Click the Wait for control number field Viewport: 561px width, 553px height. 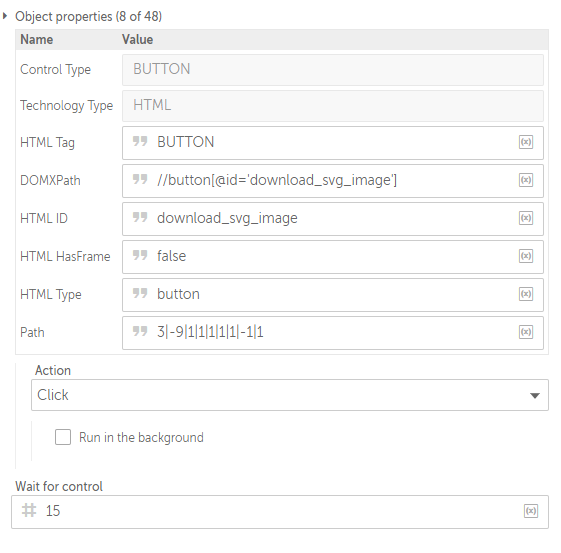(280, 512)
